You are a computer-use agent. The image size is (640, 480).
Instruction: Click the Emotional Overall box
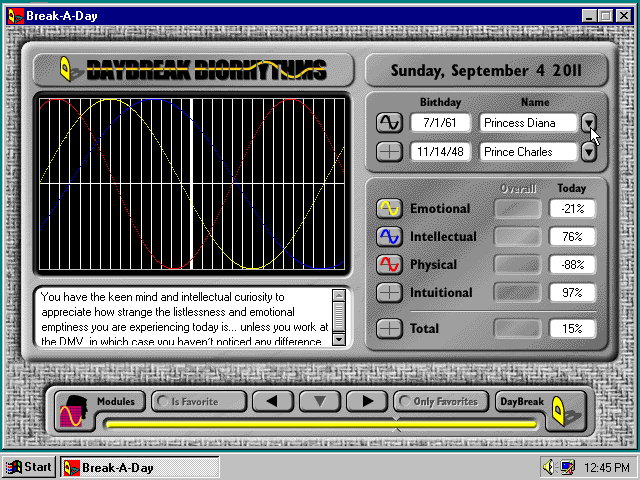click(x=518, y=209)
